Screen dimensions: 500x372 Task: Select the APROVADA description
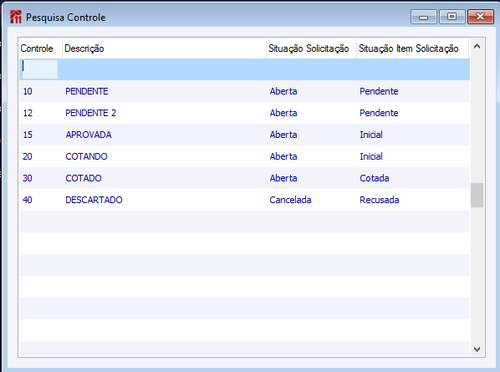click(x=88, y=135)
